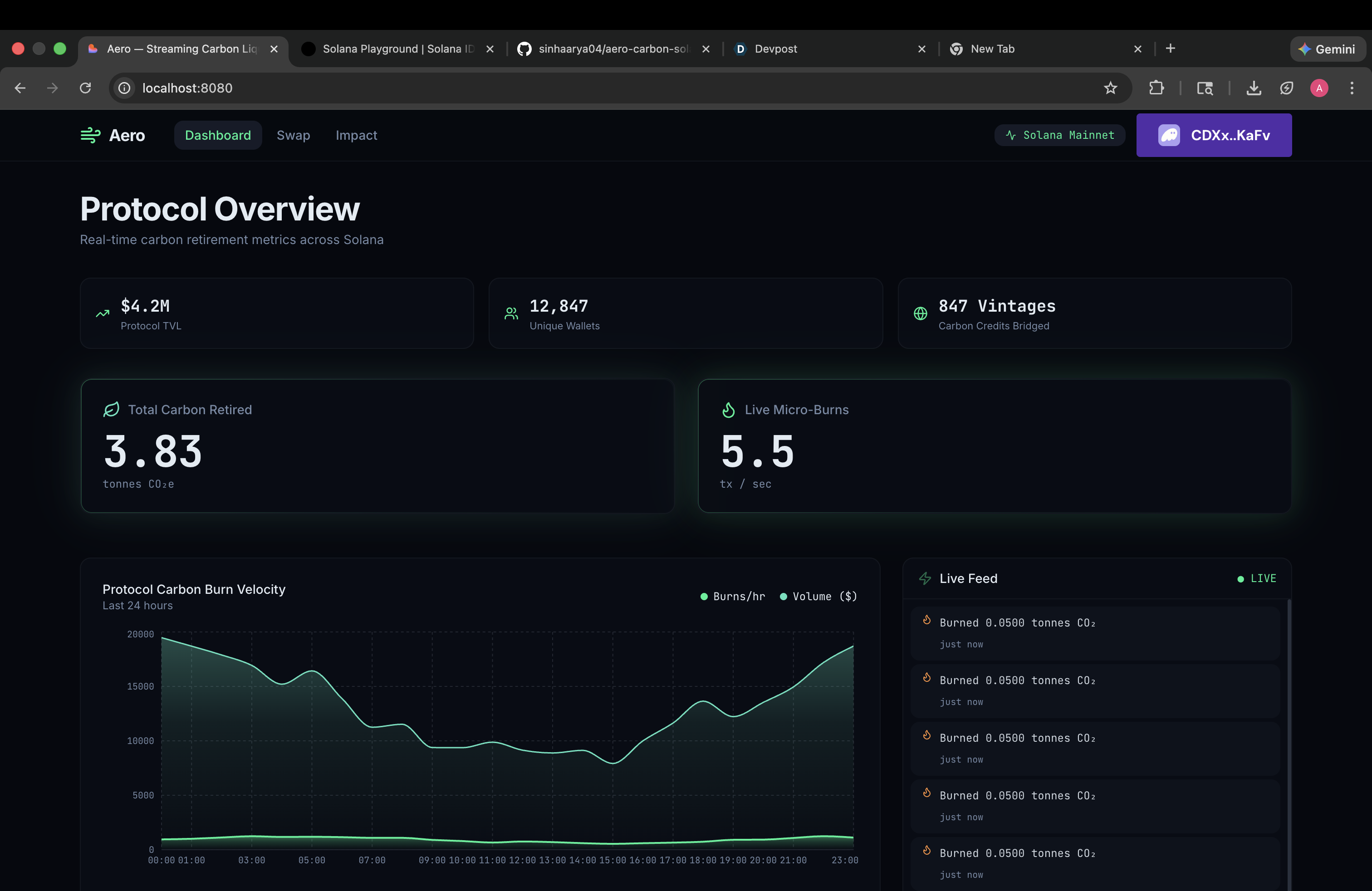Viewport: 1372px width, 891px height.
Task: Click the globe icon on Vintages card
Action: coord(920,313)
